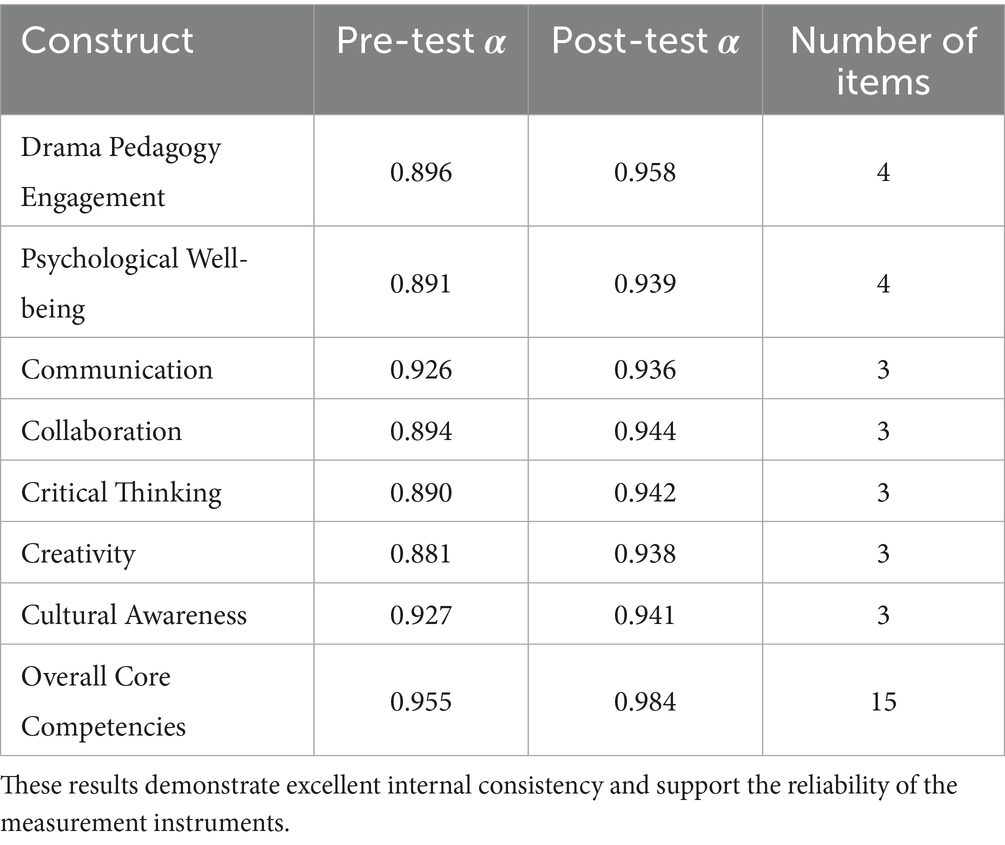Select the Overall Core Competencies cell
This screenshot has width=1005, height=845.
point(103,701)
